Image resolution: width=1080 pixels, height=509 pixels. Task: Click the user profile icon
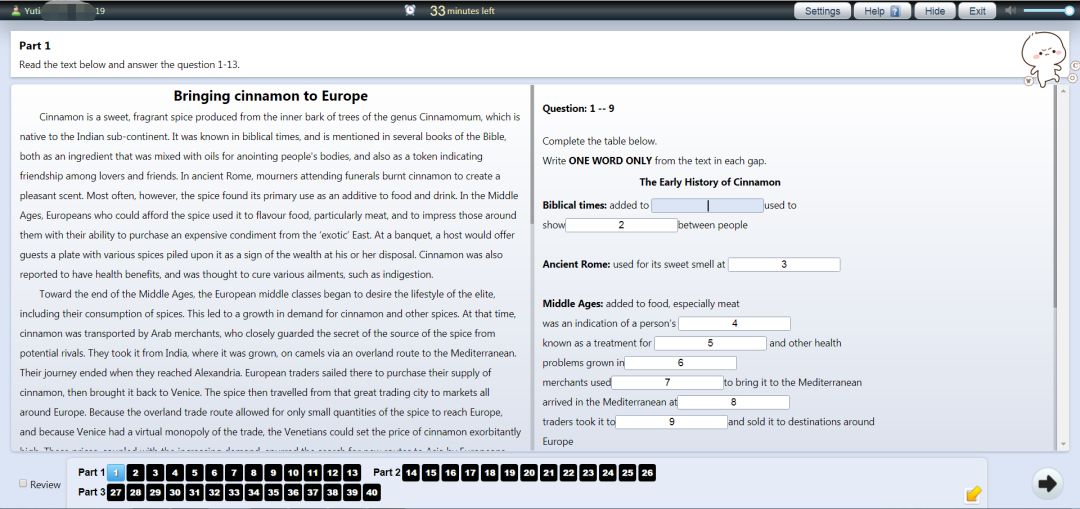pos(15,11)
